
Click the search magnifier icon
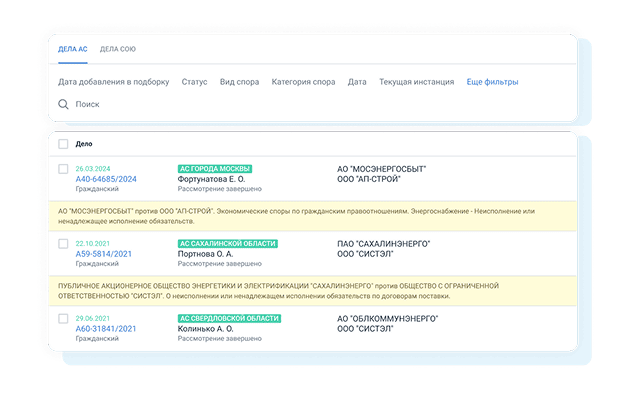(64, 104)
